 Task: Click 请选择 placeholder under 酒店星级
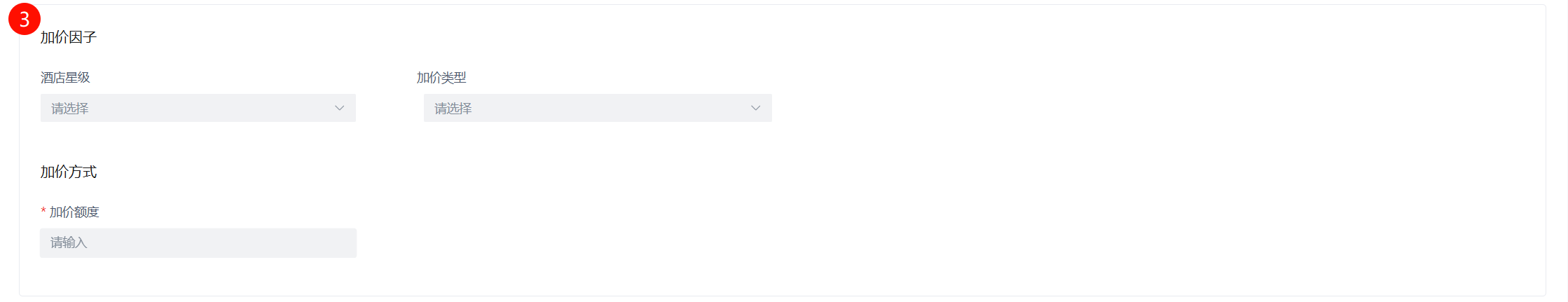(x=70, y=109)
